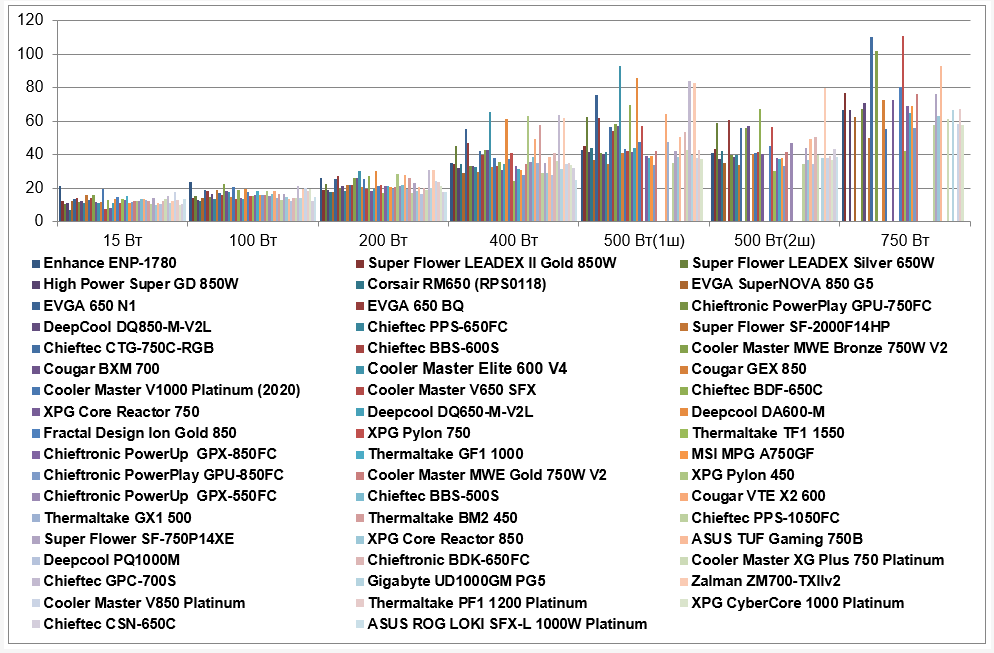Click Cougar GEX 850 legend label
Viewport: 994px width, 653px height.
[x=749, y=369]
